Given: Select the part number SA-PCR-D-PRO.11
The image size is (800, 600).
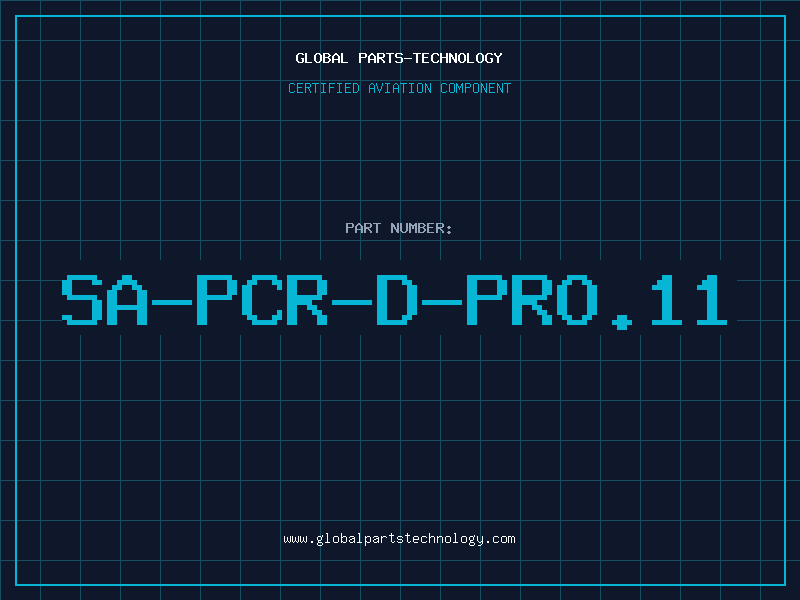Looking at the screenshot, I should (x=394, y=301).
